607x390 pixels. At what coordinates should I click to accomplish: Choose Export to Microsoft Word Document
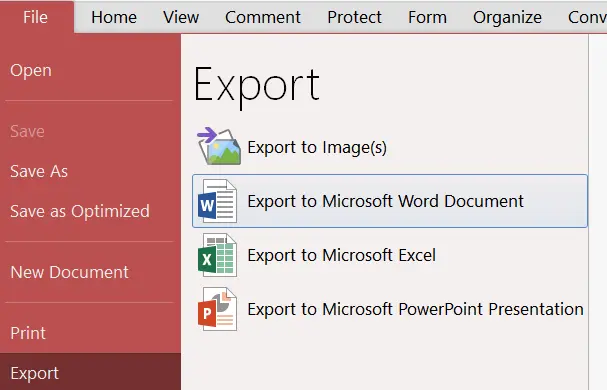point(390,201)
